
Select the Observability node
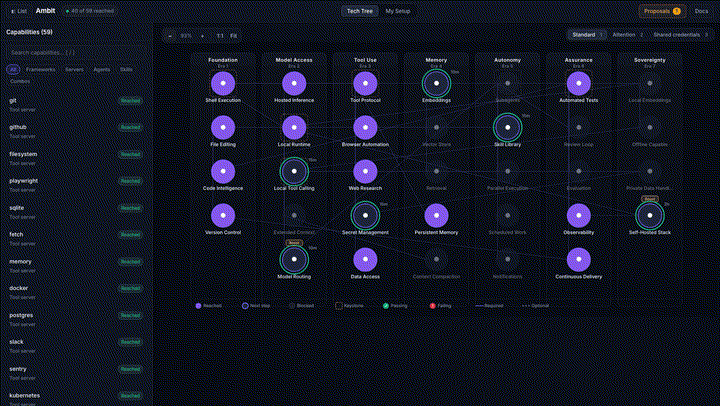579,215
